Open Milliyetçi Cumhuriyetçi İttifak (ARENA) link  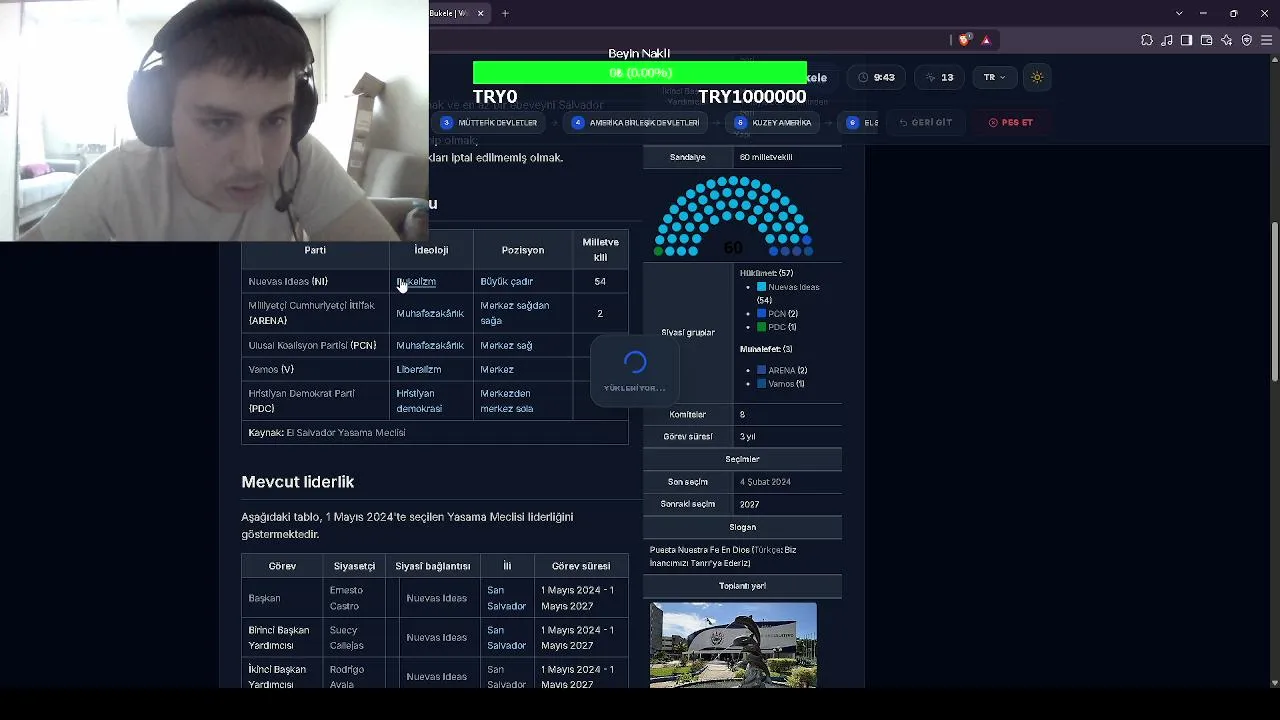coord(312,313)
